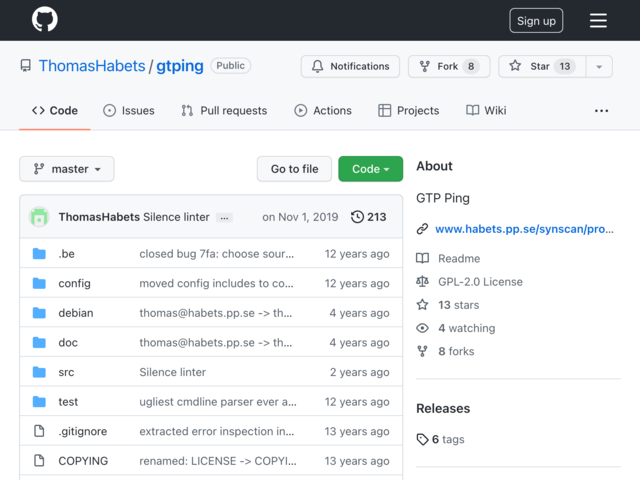640x480 pixels.
Task: Open the Releases heading link
Action: click(443, 409)
